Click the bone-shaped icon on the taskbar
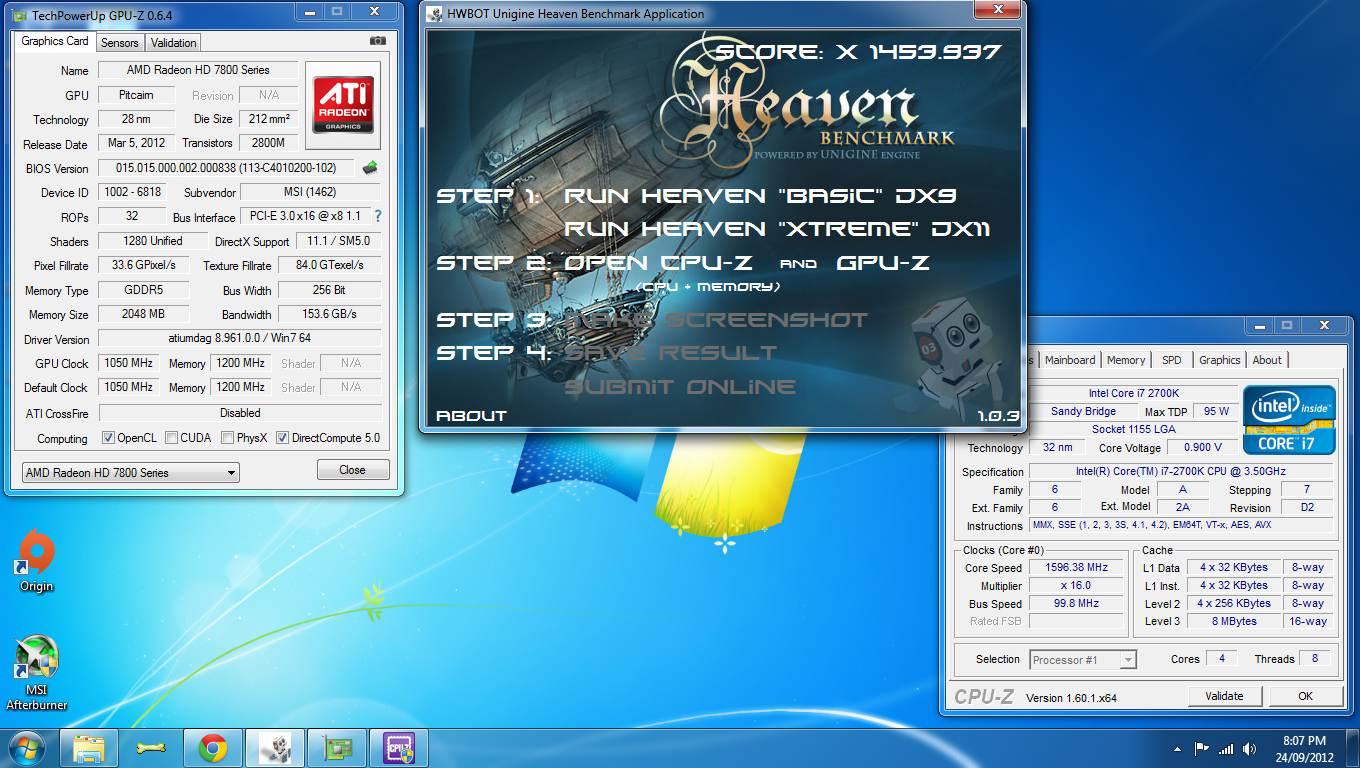The width and height of the screenshot is (1360, 768). [x=150, y=748]
